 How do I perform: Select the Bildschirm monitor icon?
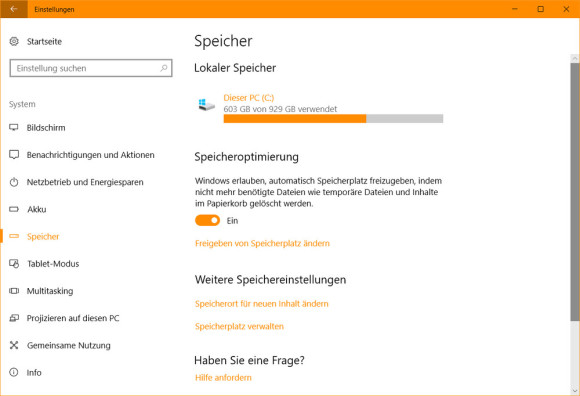14,128
